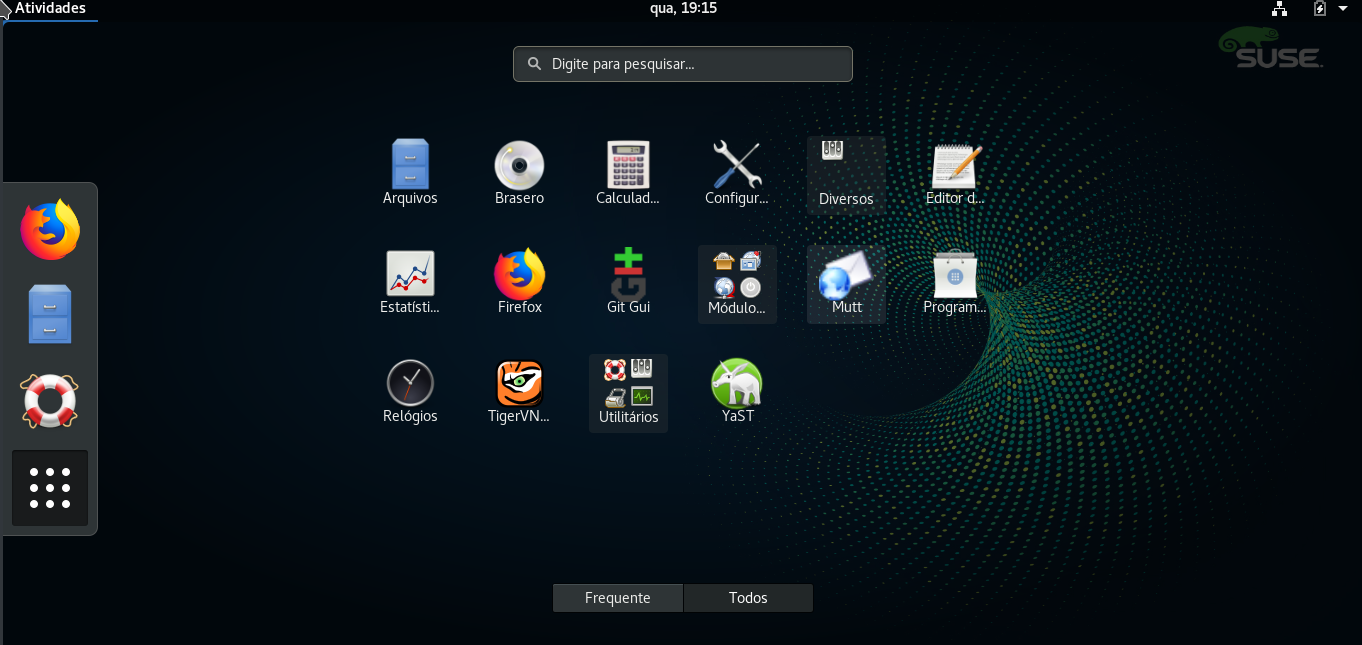Viewport: 1362px width, 645px height.
Task: Click the lifesaver help icon in the dock
Action: click(x=49, y=401)
